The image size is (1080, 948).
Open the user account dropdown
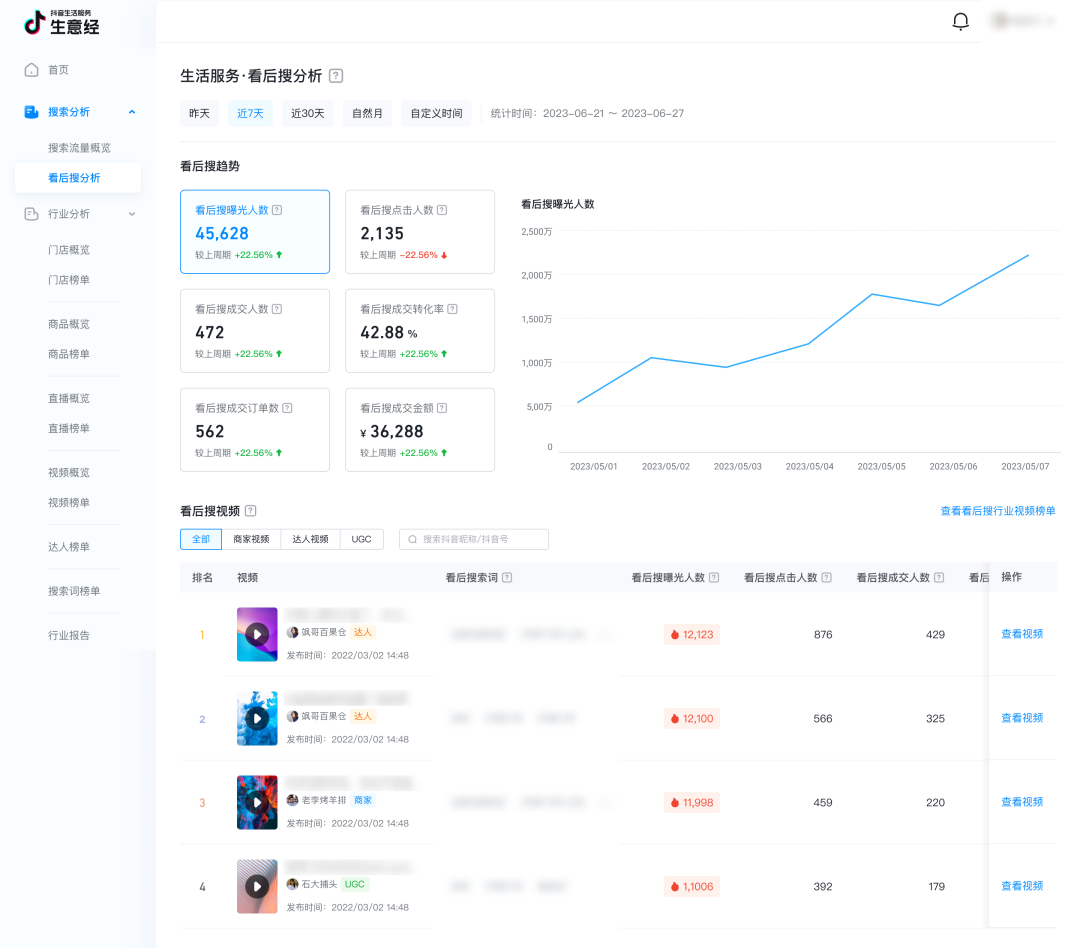point(1021,21)
